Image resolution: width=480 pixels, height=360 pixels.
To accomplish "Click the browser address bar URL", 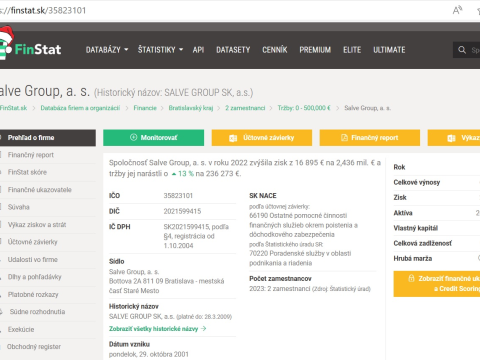I will point(43,10).
